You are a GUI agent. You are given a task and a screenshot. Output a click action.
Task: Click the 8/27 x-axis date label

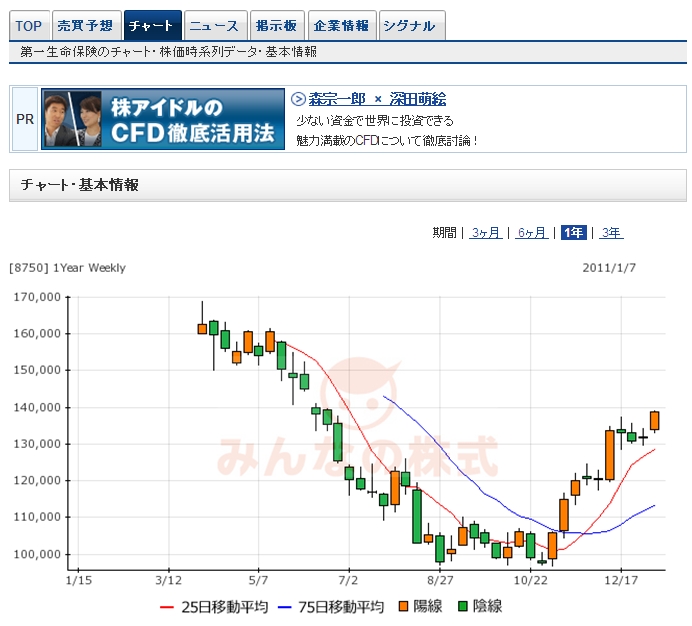coord(440,580)
